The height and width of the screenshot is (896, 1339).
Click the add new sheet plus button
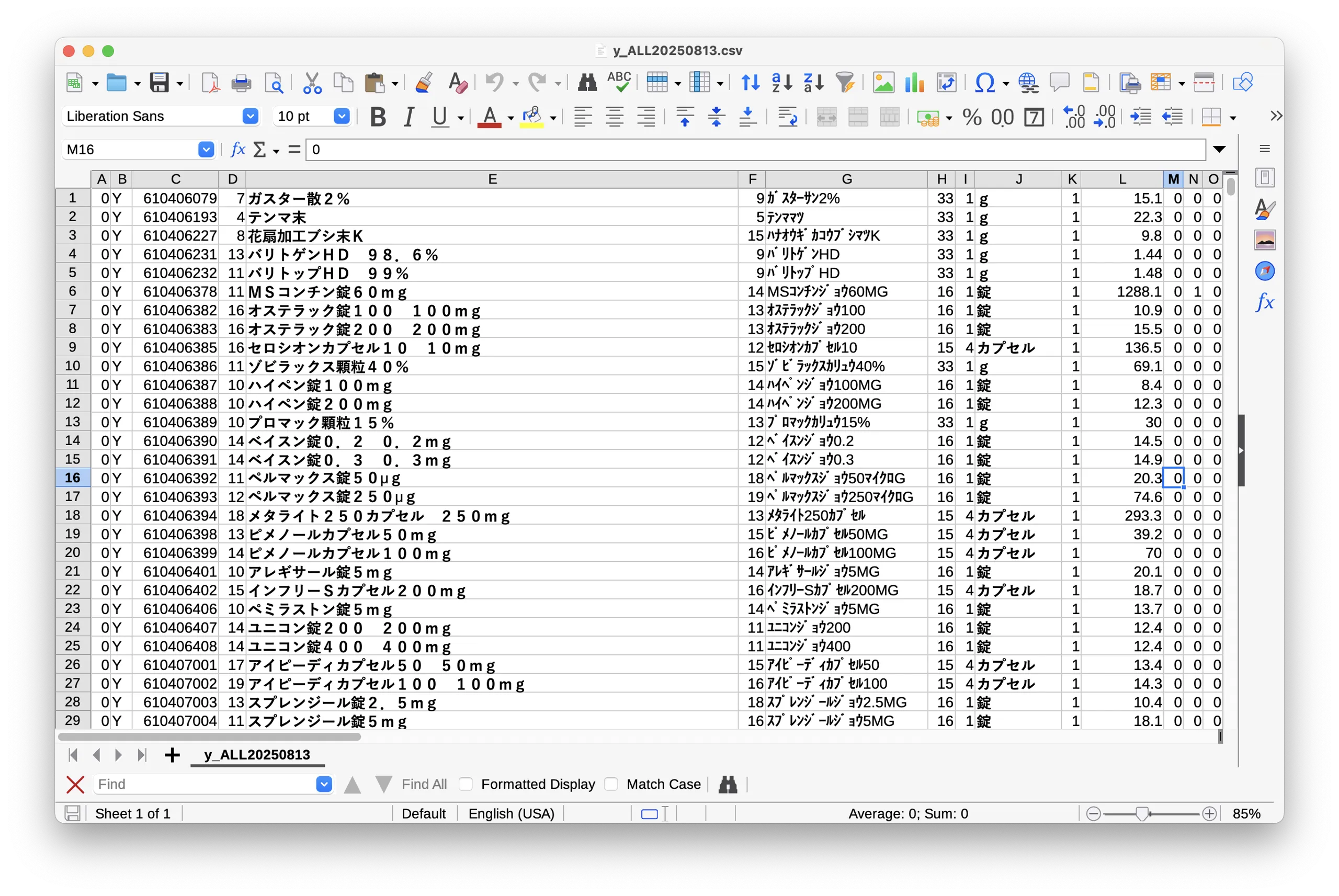coord(172,755)
